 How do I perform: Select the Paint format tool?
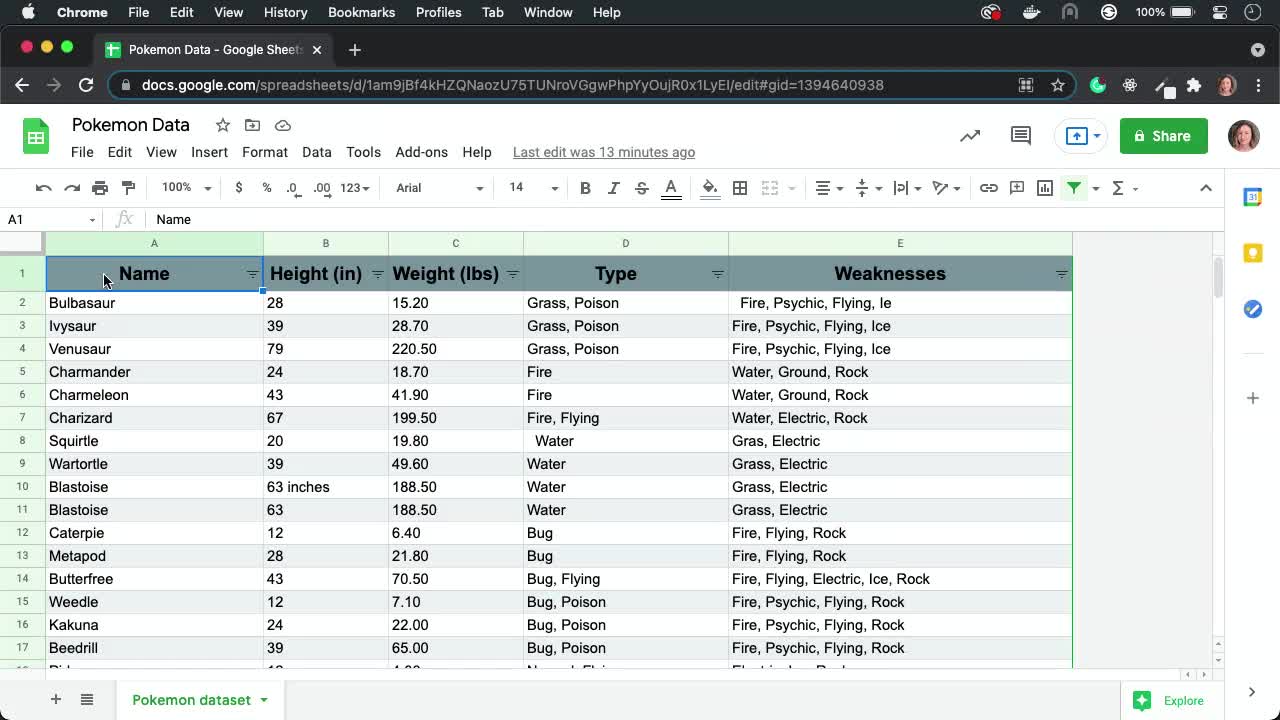coord(128,188)
